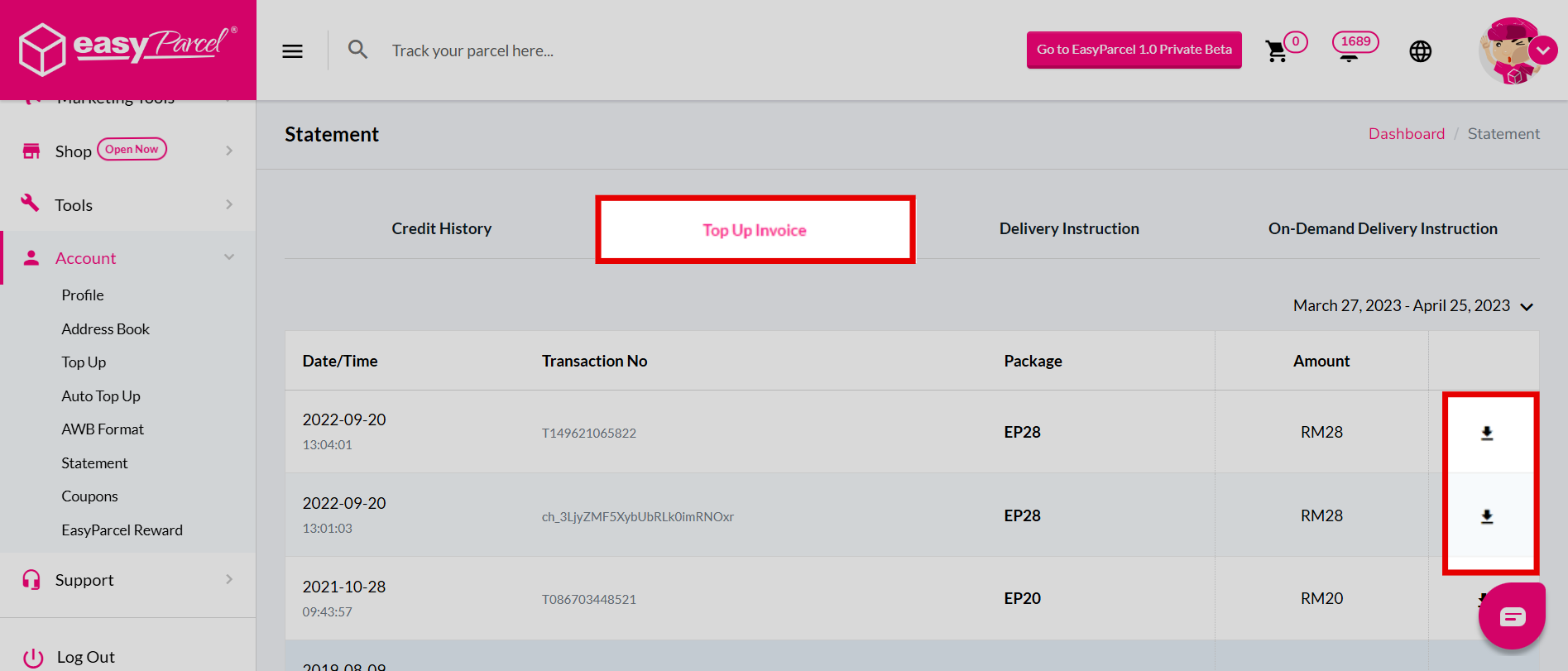Open On-Demand Delivery Instruction tab

tap(1383, 228)
